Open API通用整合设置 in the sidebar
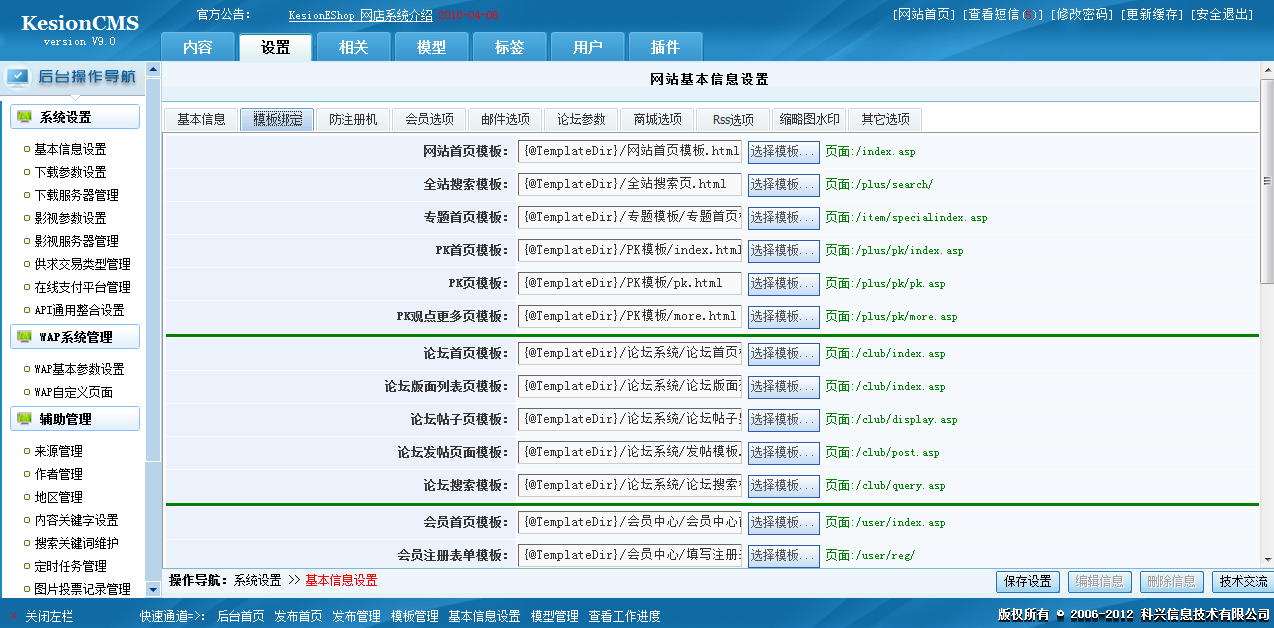1274x628 pixels. click(x=79, y=311)
